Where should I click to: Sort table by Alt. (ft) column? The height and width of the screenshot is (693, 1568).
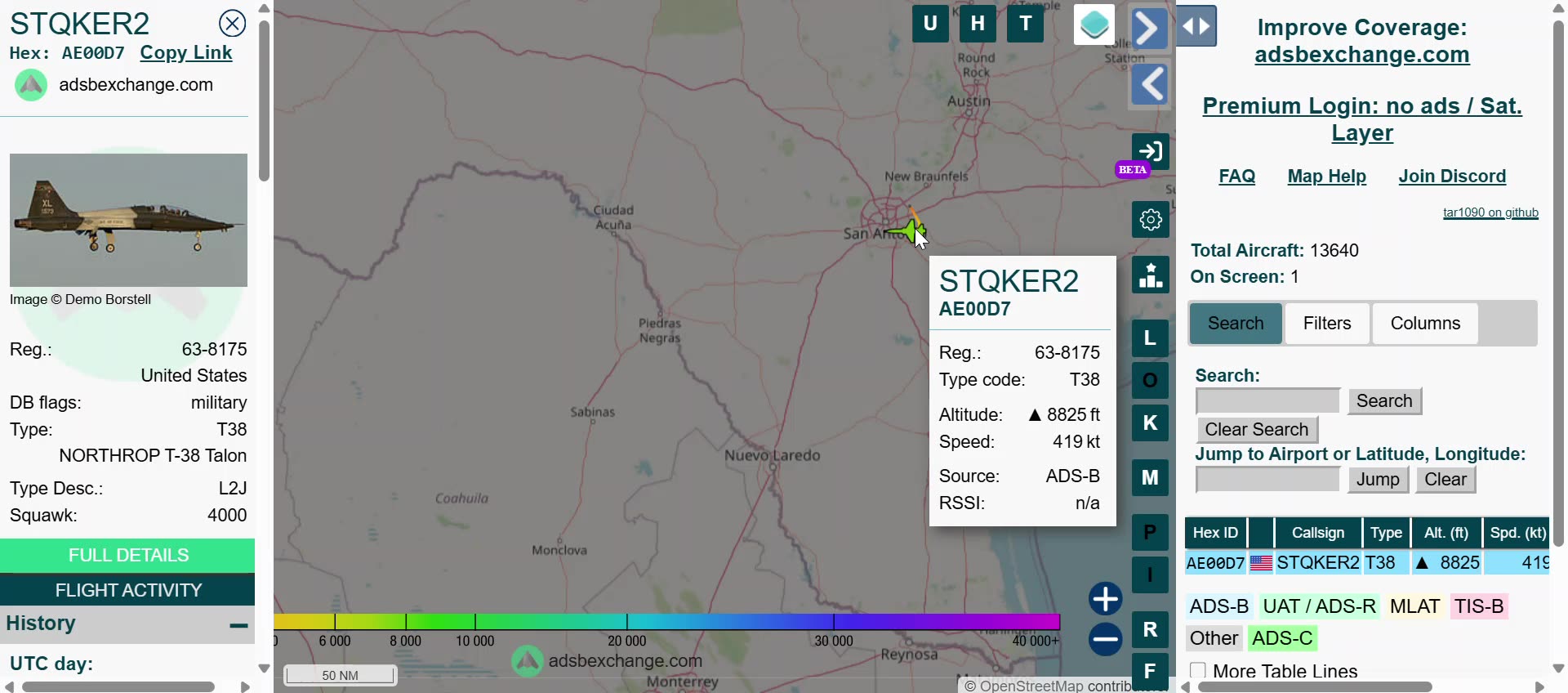(1446, 533)
